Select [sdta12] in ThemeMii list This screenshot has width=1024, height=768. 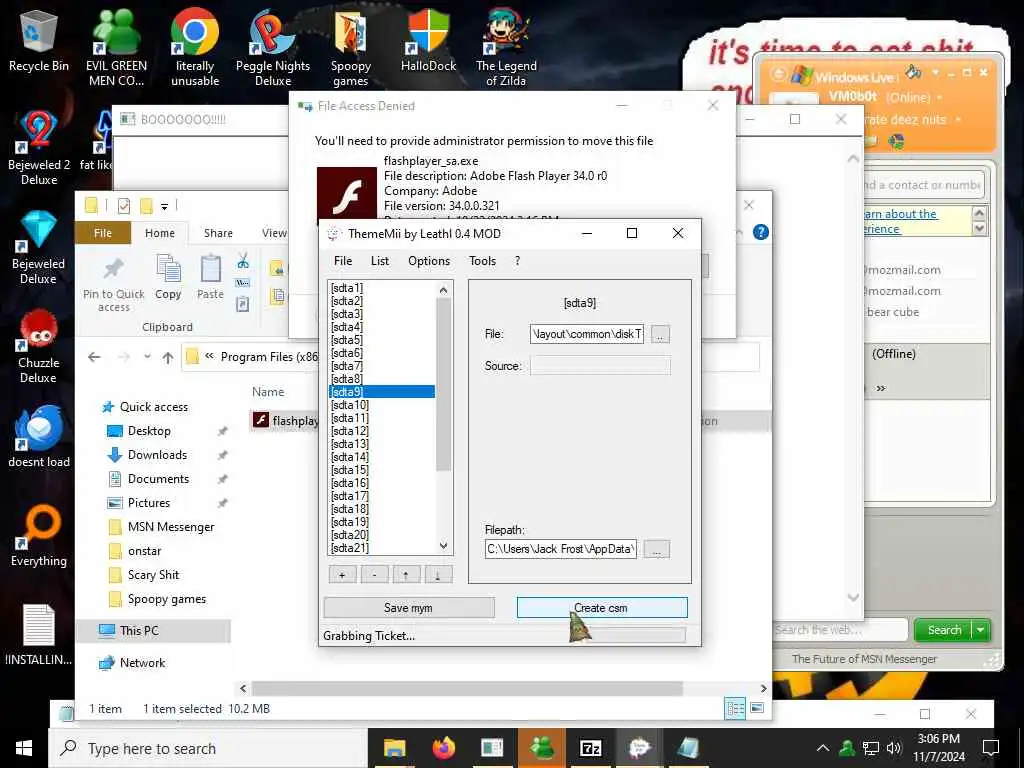click(x=350, y=431)
